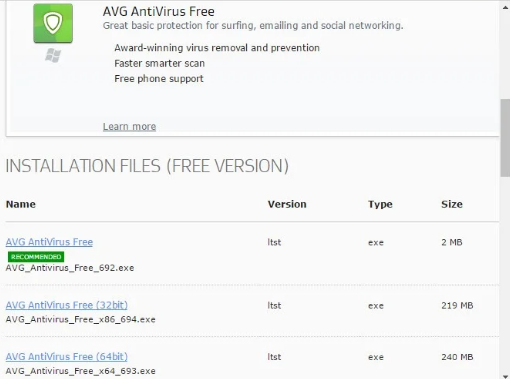Click exe type in the 64bit row
The width and height of the screenshot is (510, 379).
coord(376,357)
